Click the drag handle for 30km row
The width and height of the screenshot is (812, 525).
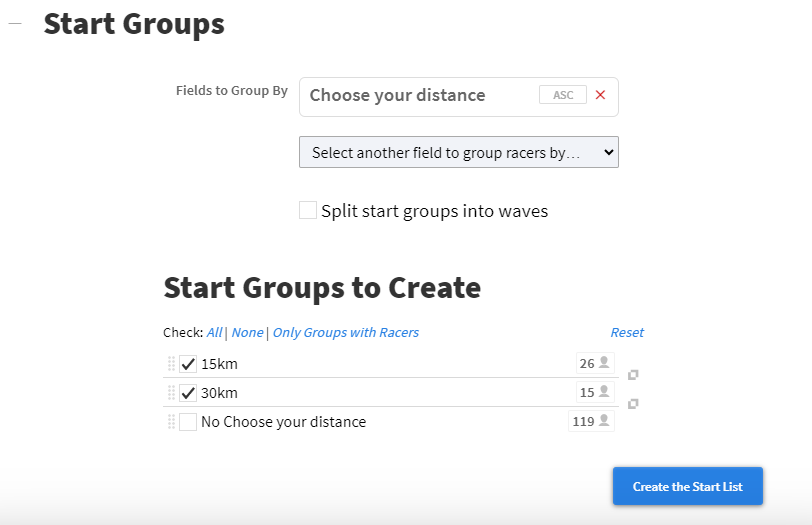171,393
